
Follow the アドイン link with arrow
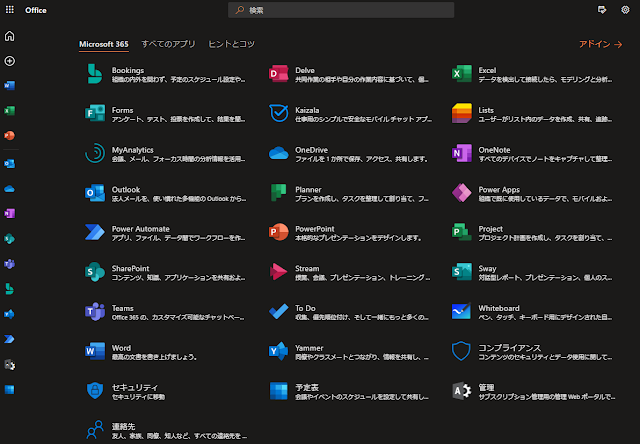pos(600,44)
